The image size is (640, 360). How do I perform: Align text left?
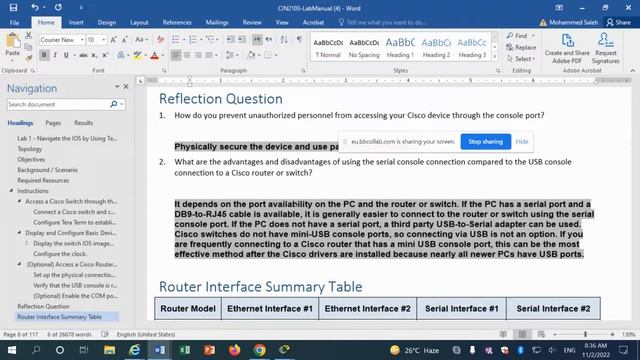pyautogui.click(x=176, y=55)
